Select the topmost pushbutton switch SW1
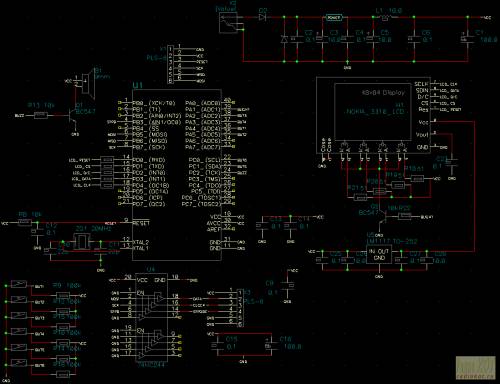Image resolution: width=500 pixels, height=384 pixels. click(x=19, y=284)
